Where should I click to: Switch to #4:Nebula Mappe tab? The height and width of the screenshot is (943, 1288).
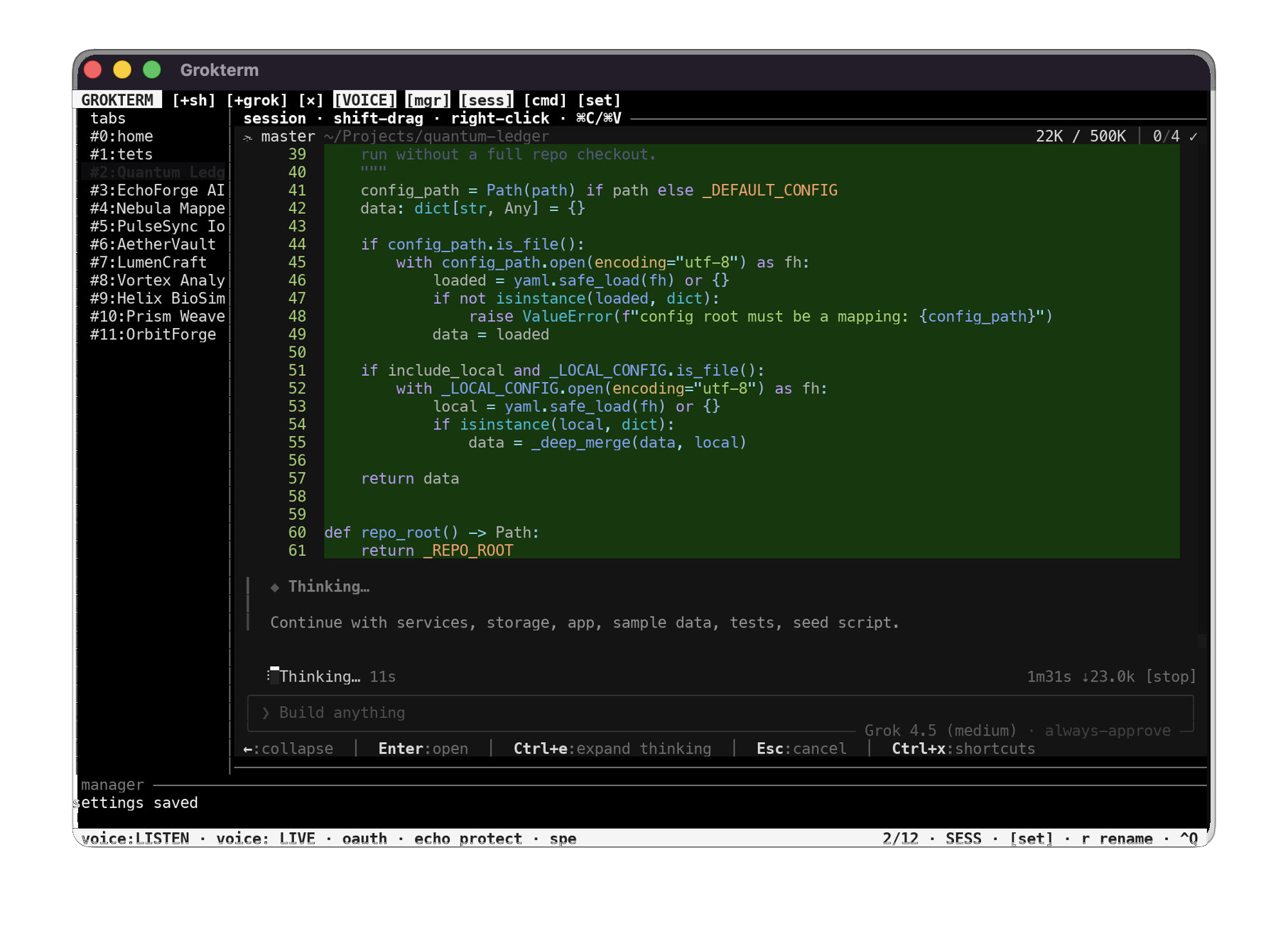[x=157, y=208]
